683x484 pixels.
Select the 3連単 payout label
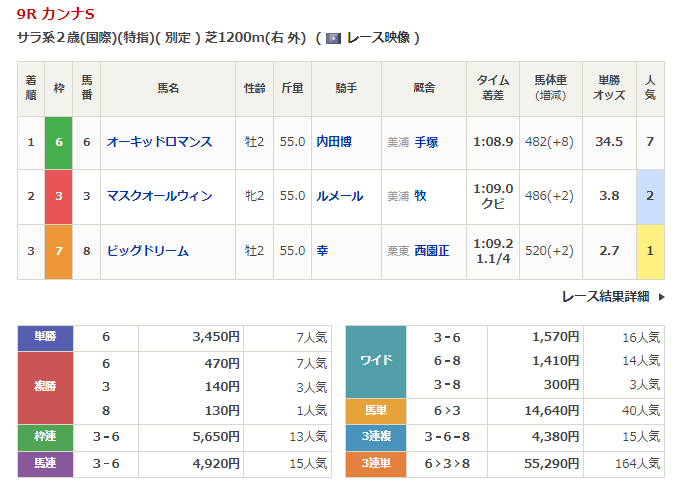tap(376, 462)
